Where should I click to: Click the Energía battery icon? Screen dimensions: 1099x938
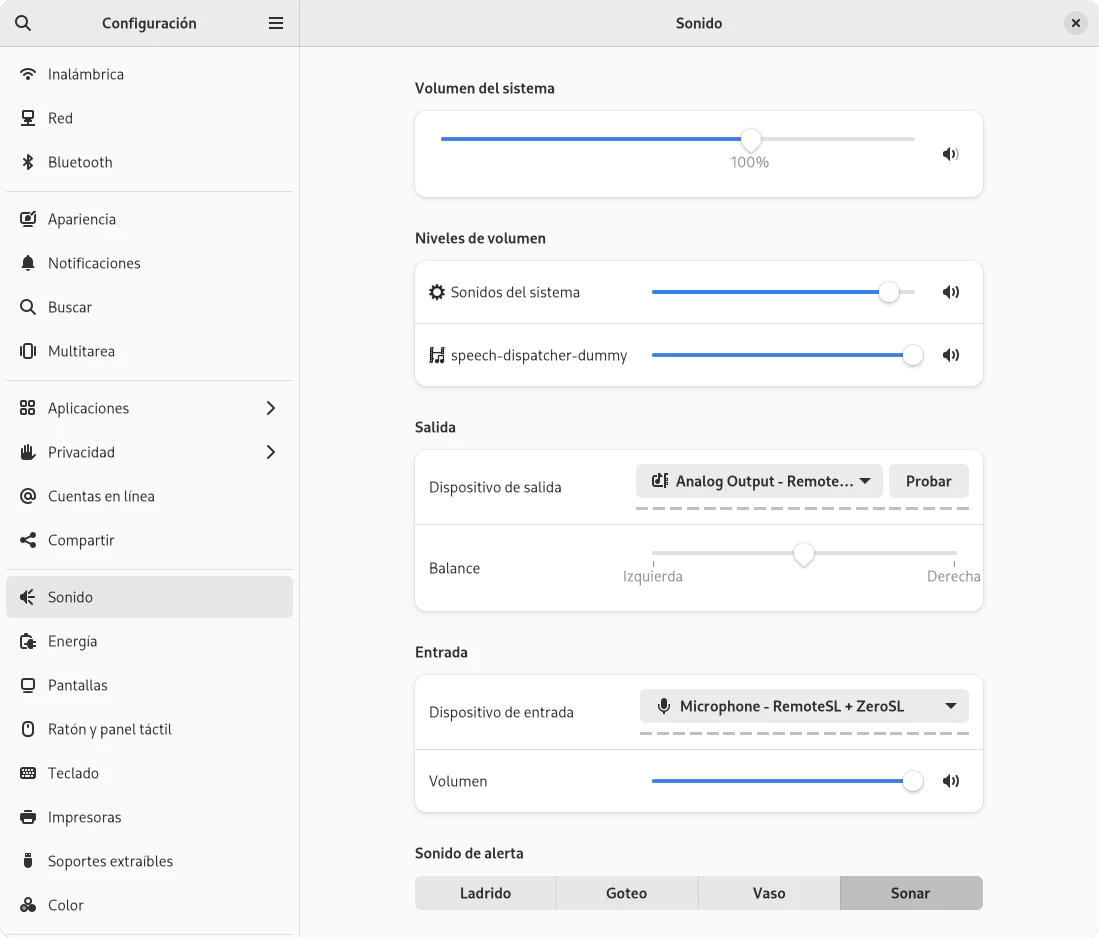28,641
